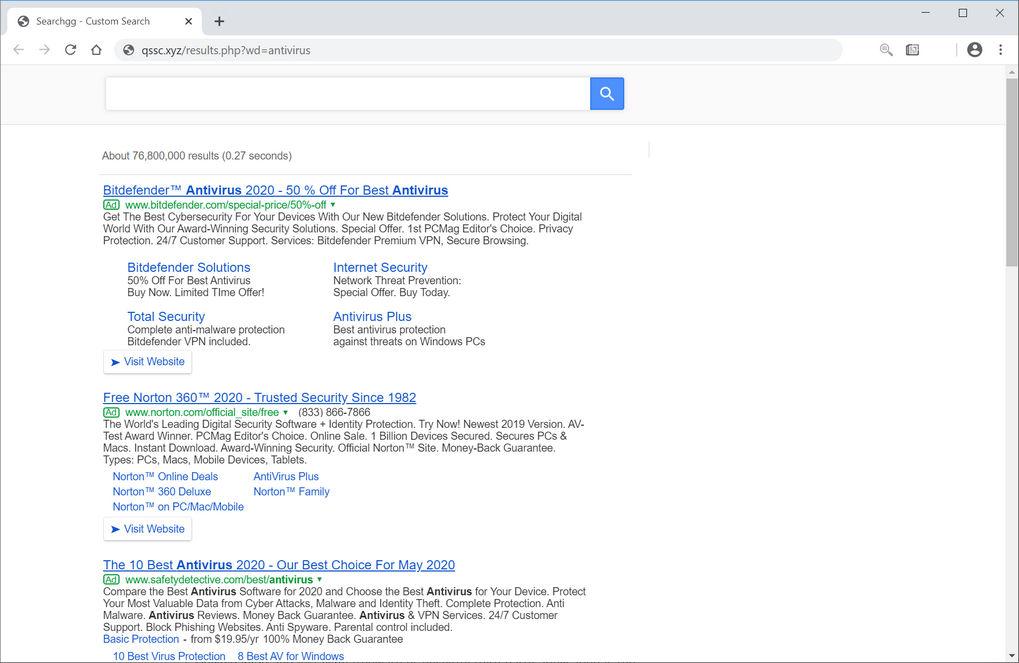Open the Bitdefender Total Security sitelink
1019x663 pixels.
coord(166,316)
